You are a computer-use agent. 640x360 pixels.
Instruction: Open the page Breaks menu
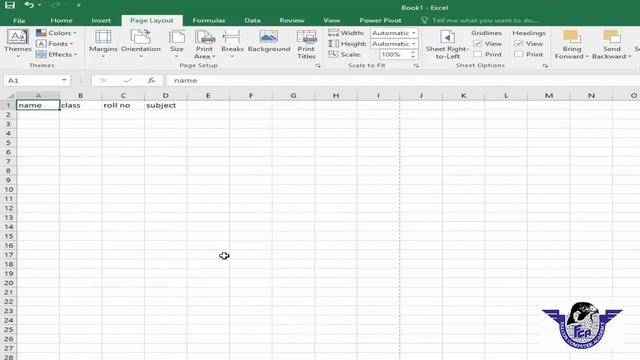point(232,44)
